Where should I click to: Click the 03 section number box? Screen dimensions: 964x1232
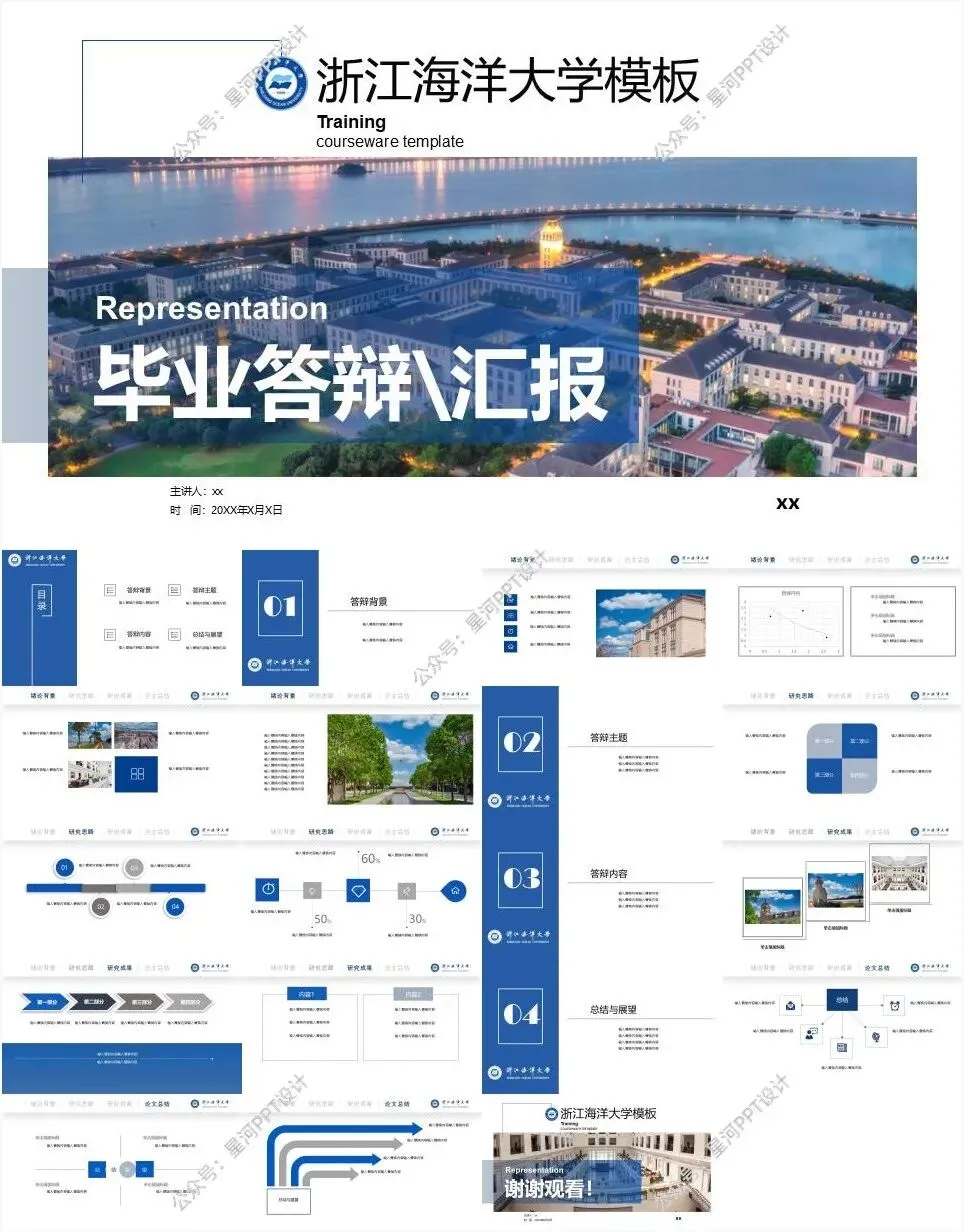[x=520, y=879]
